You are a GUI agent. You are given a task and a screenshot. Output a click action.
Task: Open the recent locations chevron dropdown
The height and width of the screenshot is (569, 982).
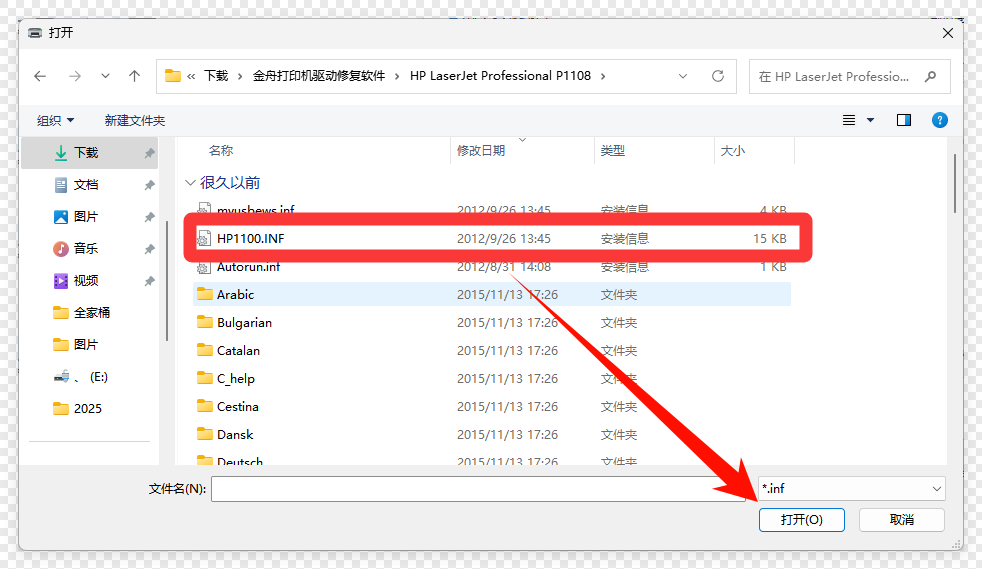[x=105, y=76]
